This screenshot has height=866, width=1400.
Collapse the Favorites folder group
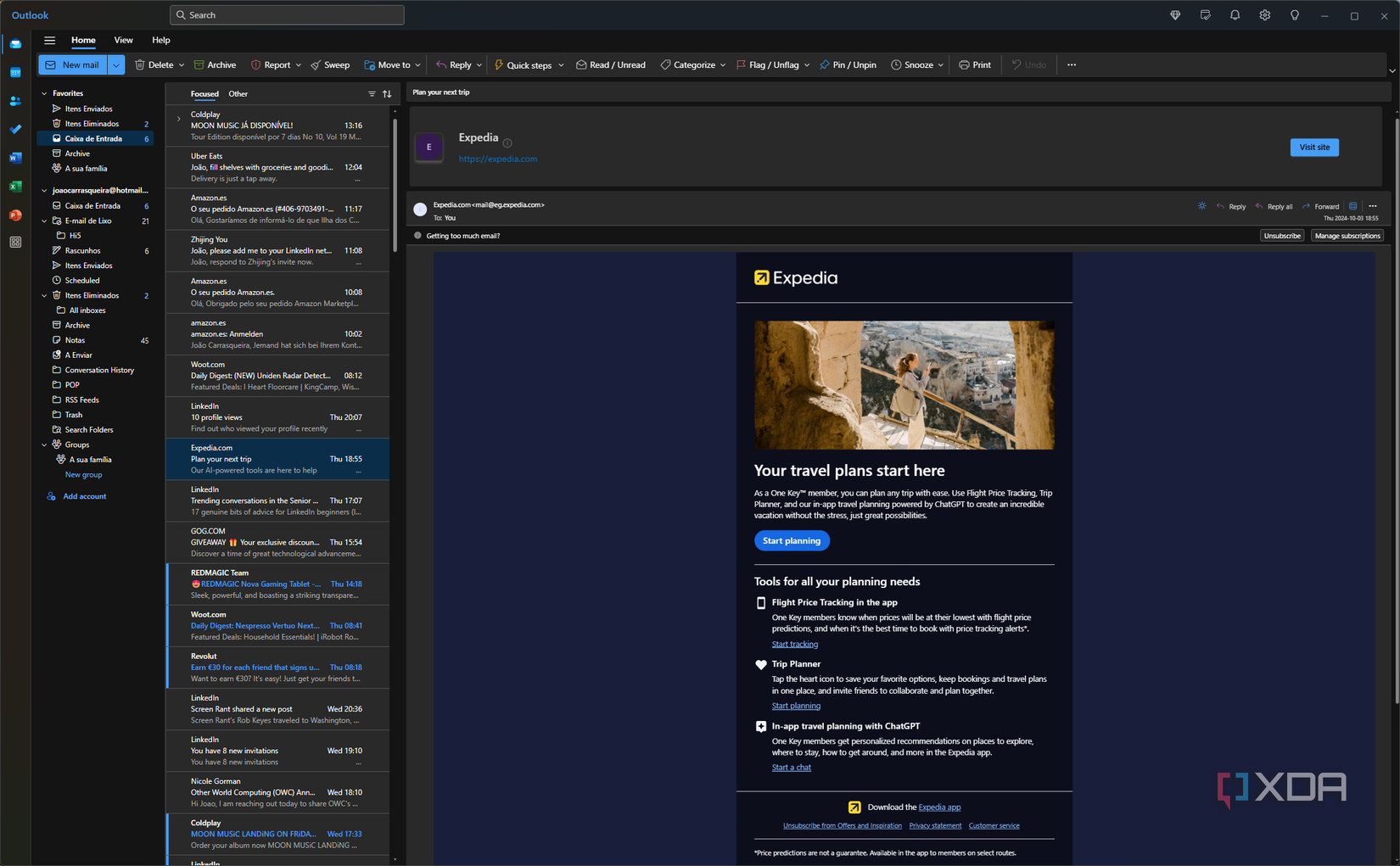[x=44, y=93]
